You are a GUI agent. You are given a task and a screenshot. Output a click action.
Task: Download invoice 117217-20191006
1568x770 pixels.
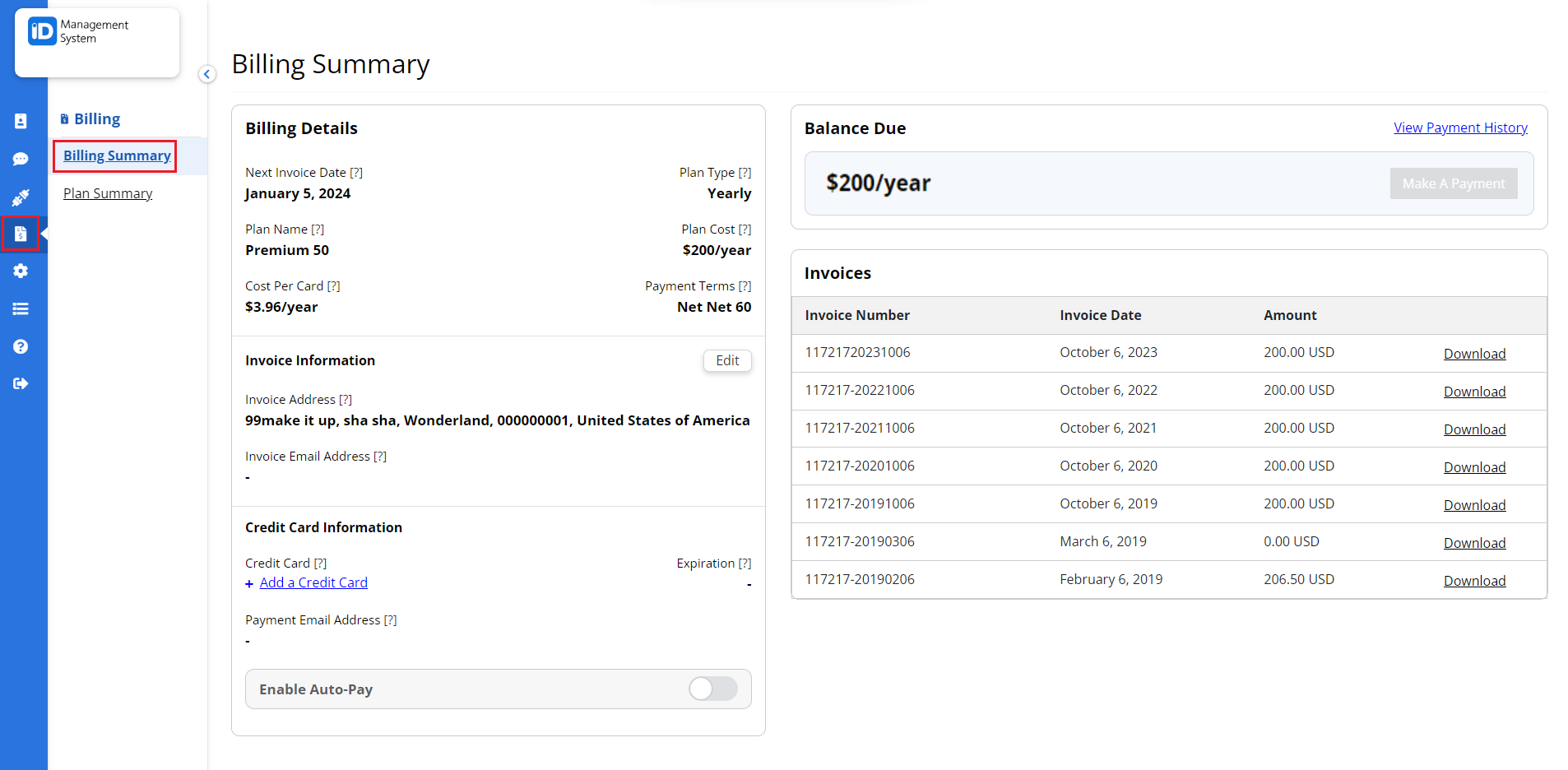[1474, 505]
